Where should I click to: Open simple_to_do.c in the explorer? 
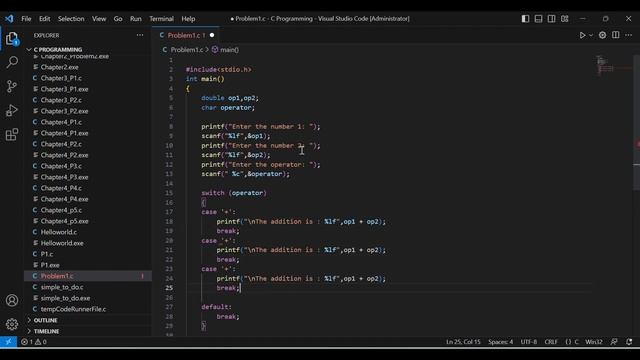[62, 287]
